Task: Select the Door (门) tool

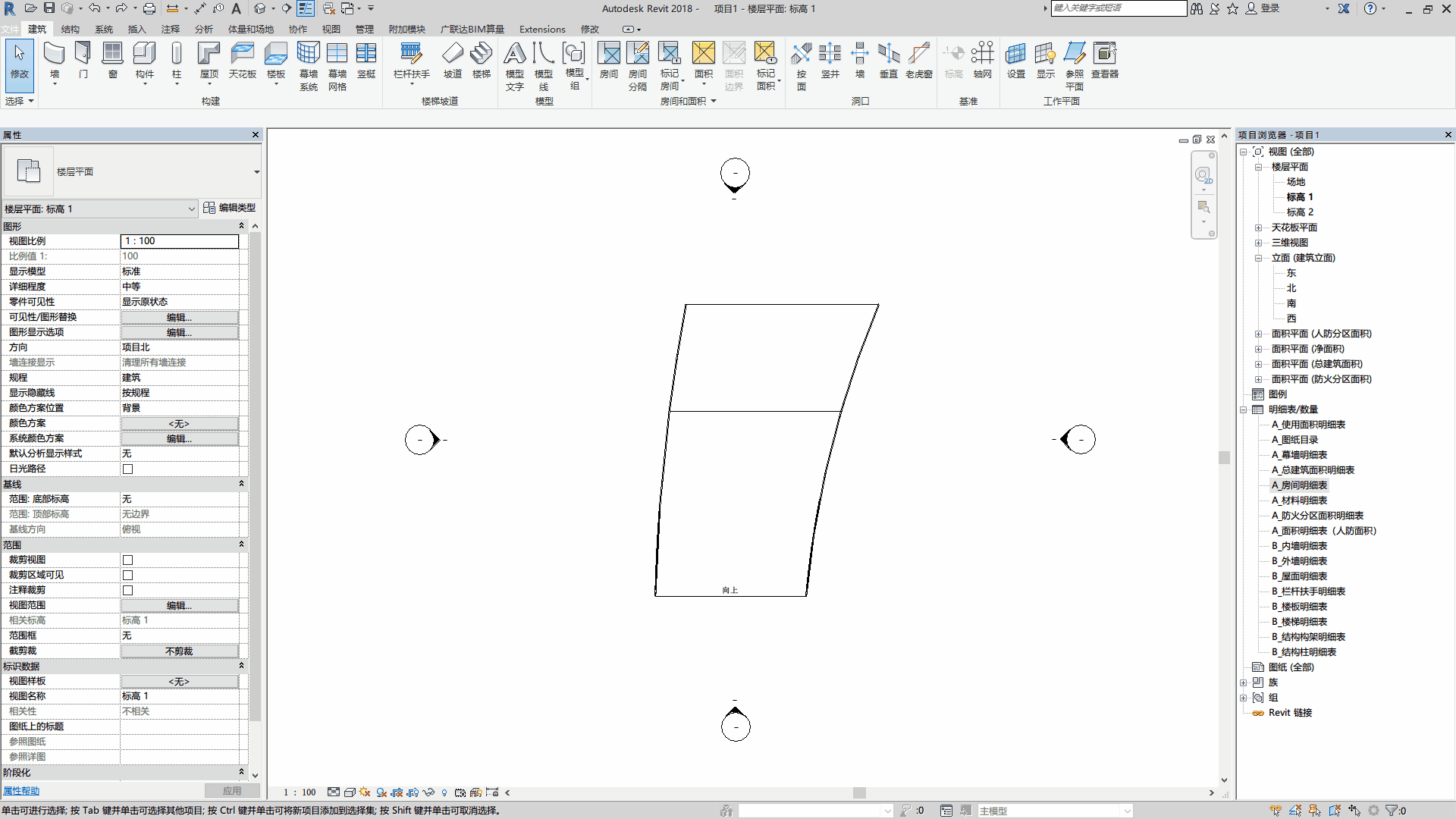Action: 83,61
